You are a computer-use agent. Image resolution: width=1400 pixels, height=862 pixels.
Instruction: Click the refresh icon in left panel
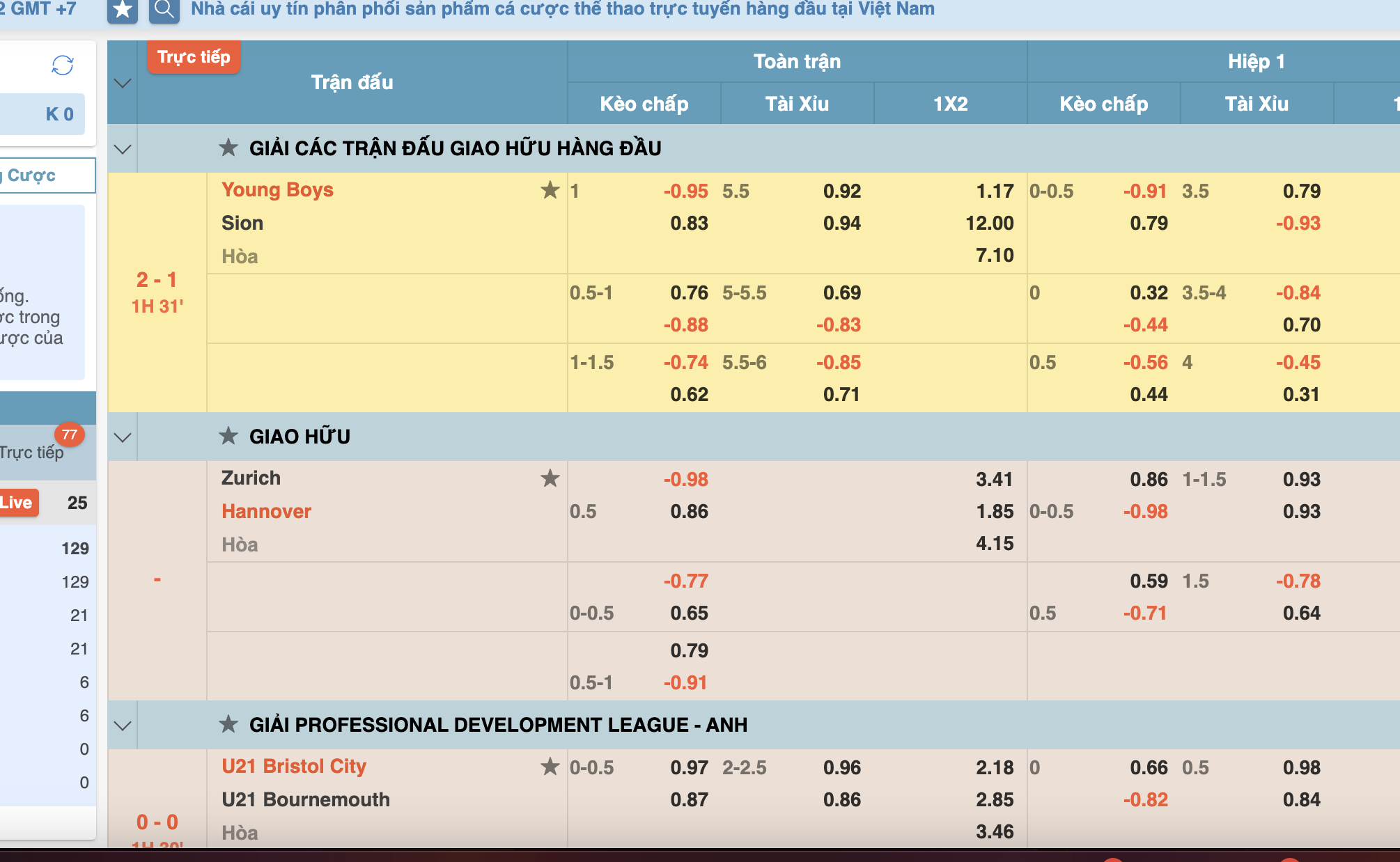(x=63, y=65)
